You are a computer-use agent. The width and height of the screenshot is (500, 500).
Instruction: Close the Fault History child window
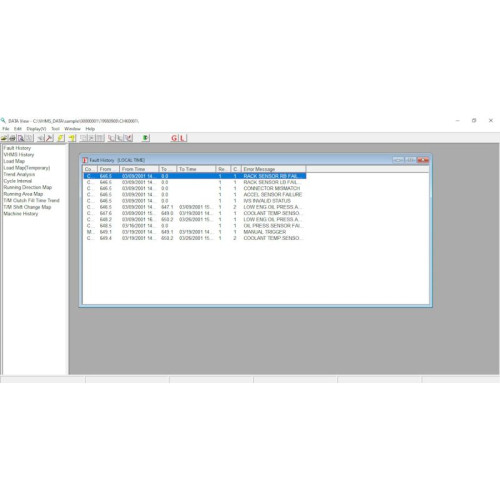point(423,160)
